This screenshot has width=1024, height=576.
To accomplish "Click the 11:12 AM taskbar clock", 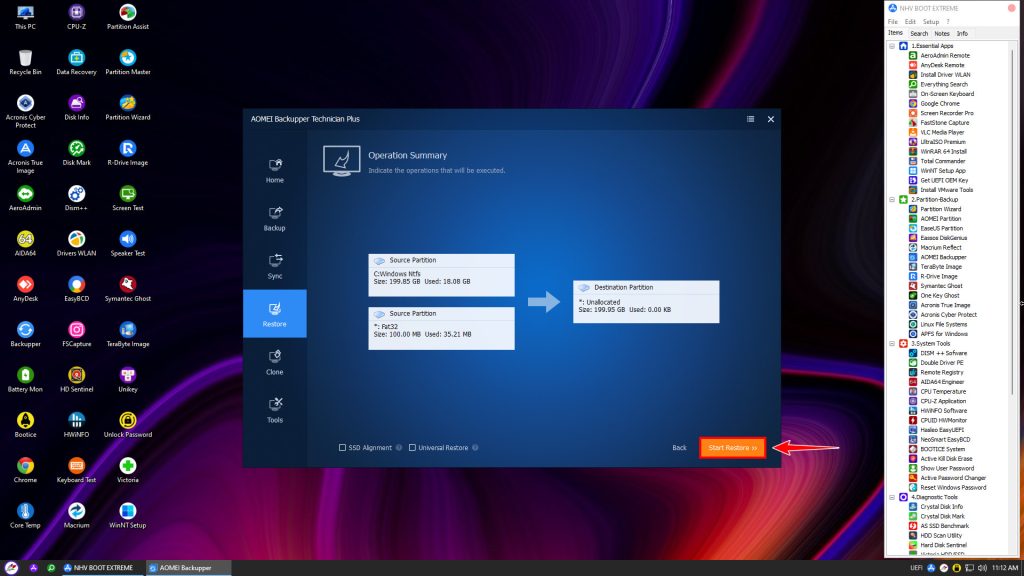I will [x=1005, y=568].
